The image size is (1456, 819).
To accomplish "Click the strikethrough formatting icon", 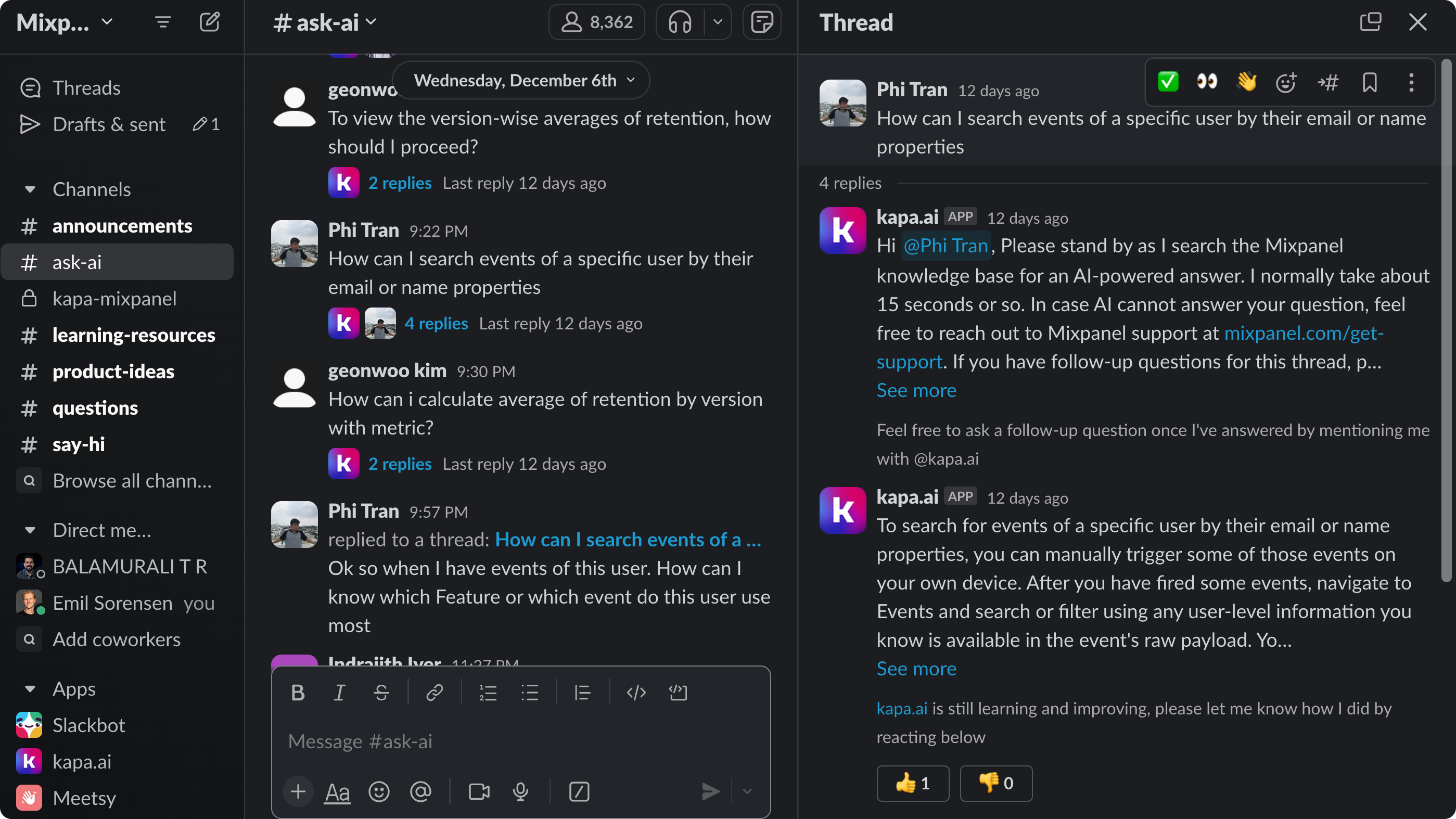I will tap(381, 692).
